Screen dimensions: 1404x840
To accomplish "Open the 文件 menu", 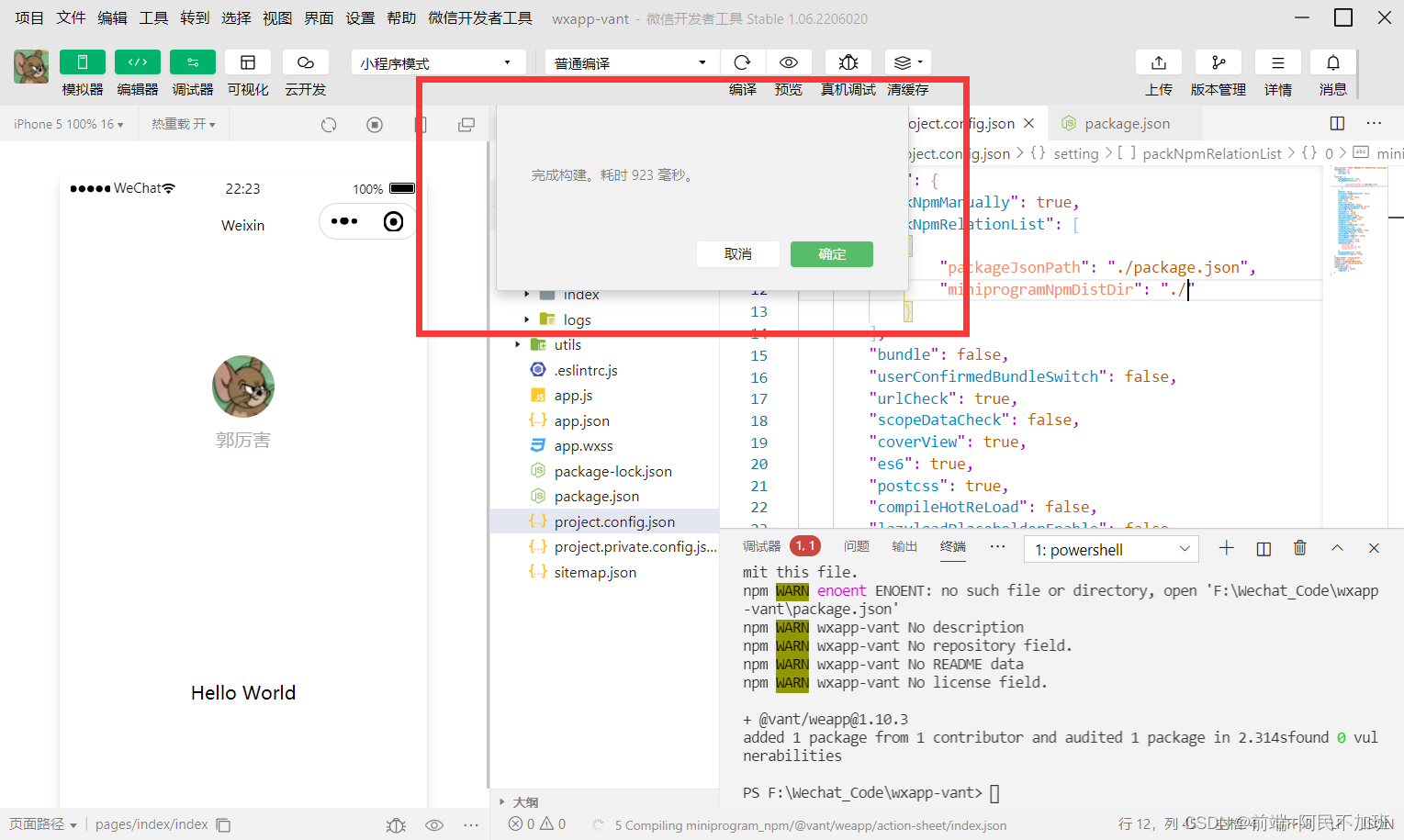I will coord(71,18).
